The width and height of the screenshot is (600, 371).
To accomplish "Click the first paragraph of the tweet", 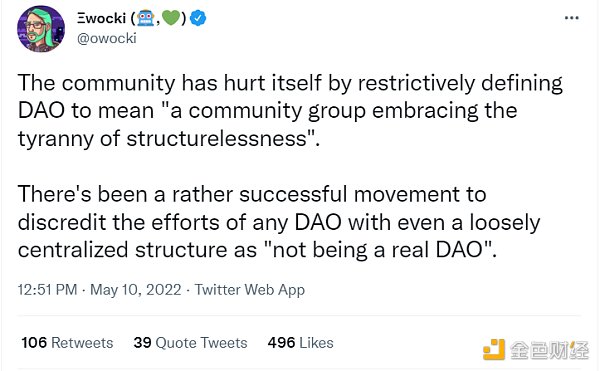I will pyautogui.click(x=290, y=111).
